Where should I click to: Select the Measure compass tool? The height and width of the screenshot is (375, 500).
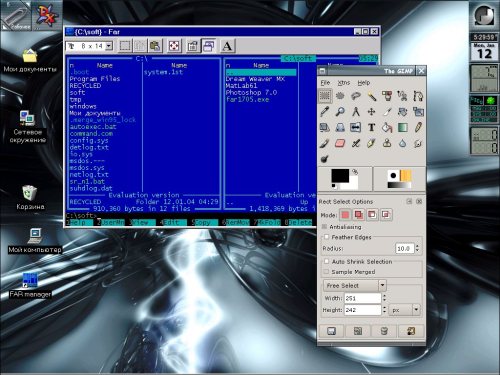tap(356, 112)
